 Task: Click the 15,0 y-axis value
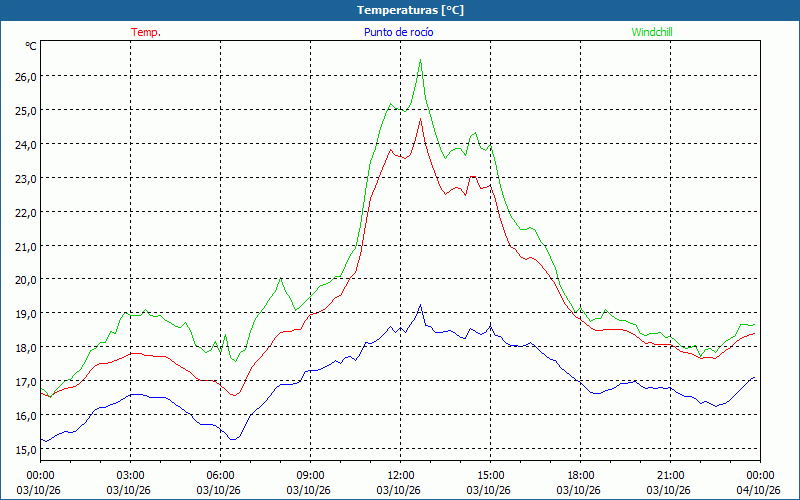coord(26,449)
